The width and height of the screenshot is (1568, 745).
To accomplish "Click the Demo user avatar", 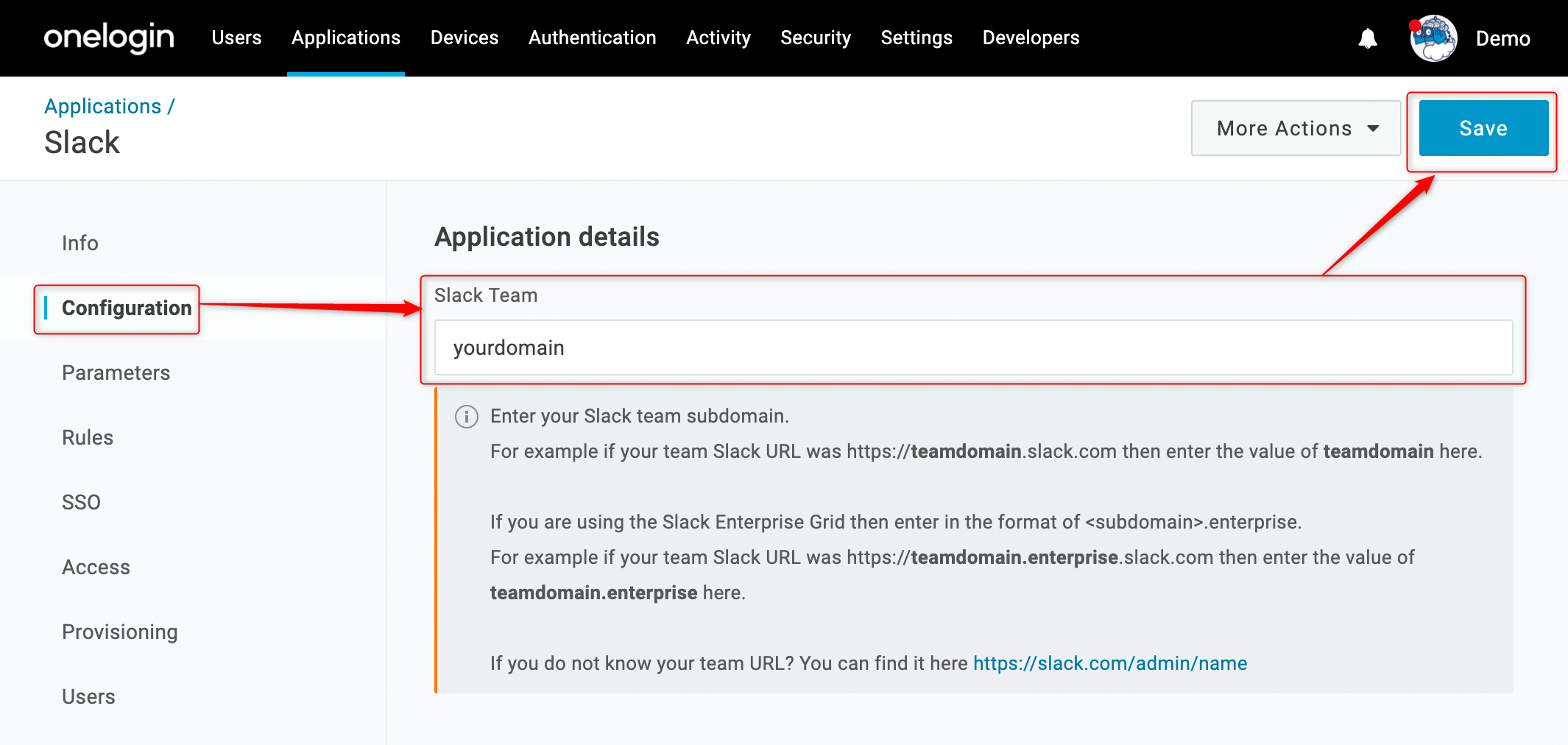I will point(1433,38).
